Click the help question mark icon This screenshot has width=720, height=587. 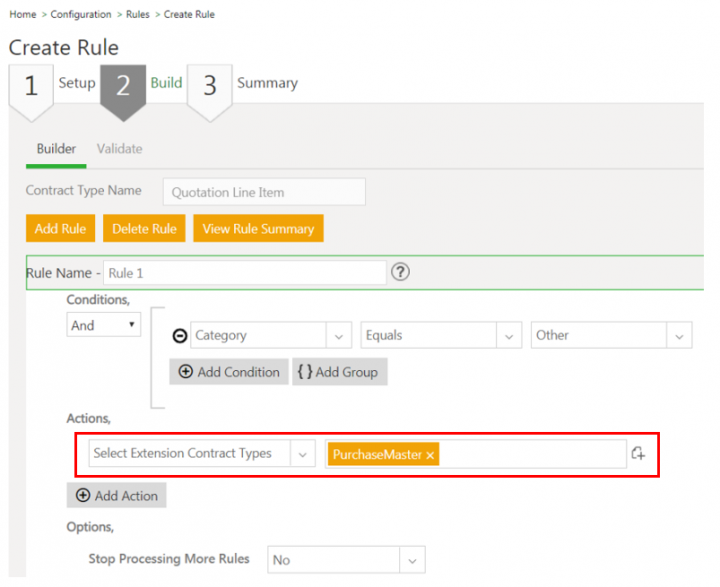click(x=400, y=273)
